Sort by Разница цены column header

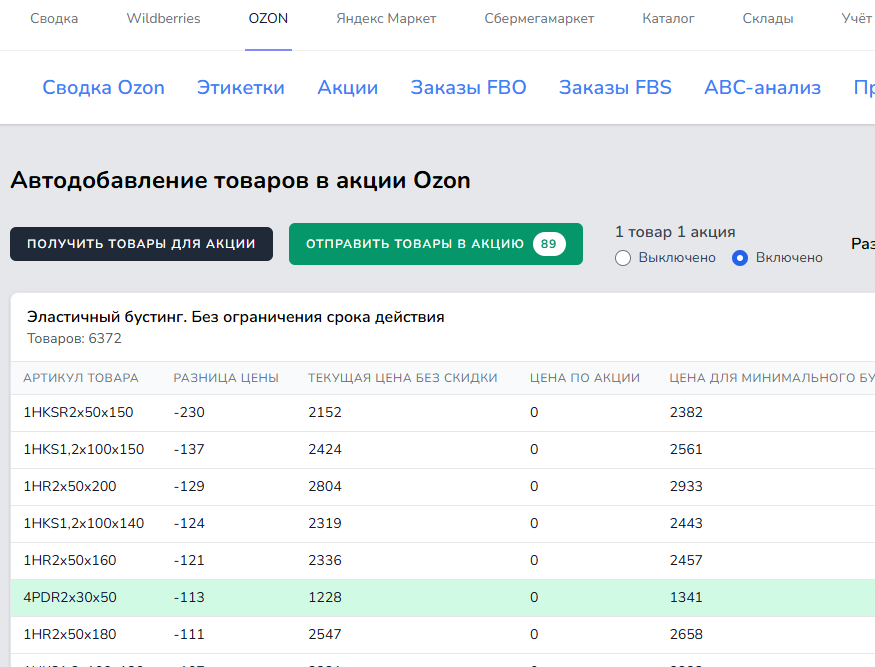[x=226, y=378]
